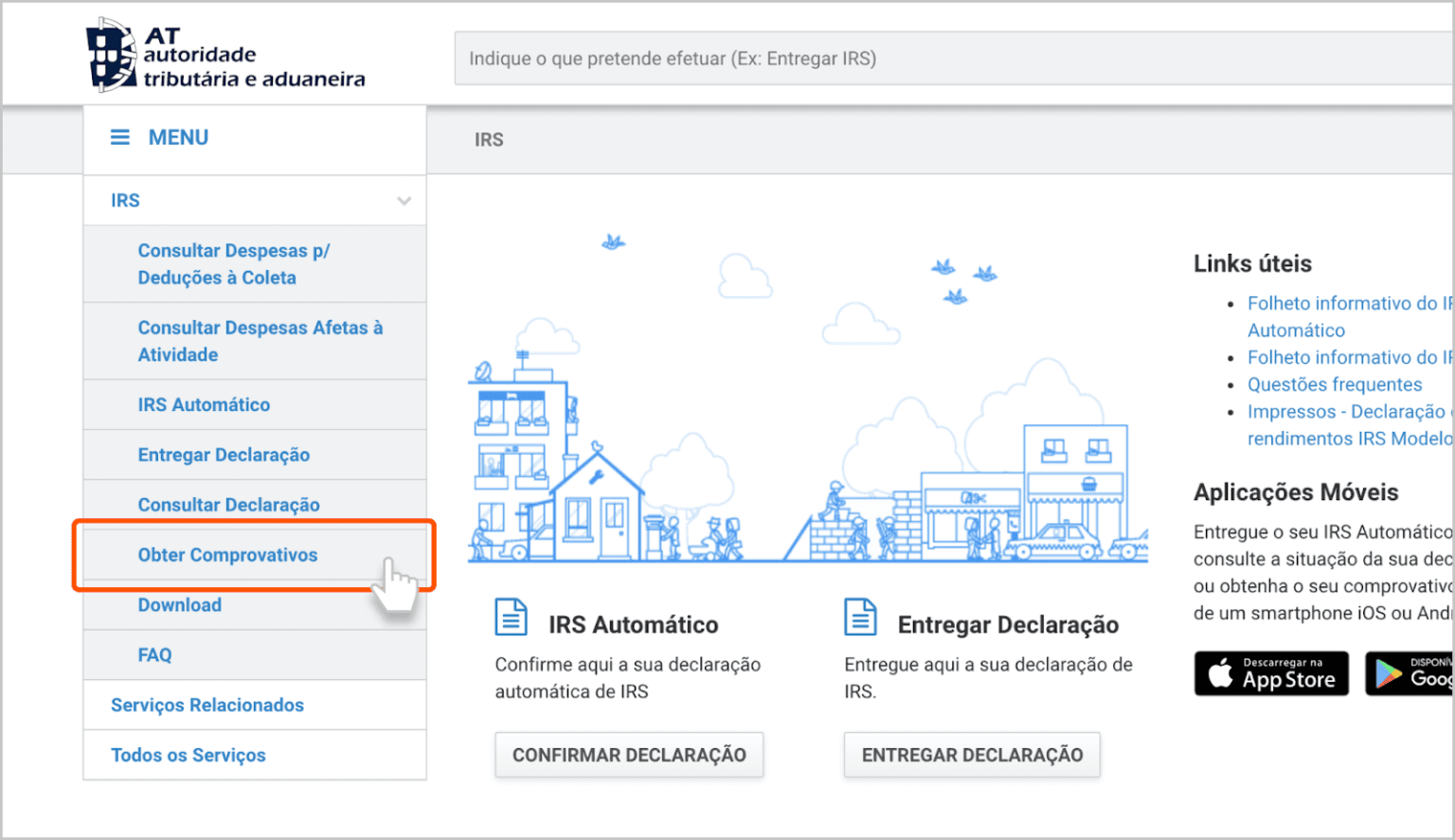Open the Questões frequentes link
This screenshot has width=1455, height=840.
(1335, 384)
